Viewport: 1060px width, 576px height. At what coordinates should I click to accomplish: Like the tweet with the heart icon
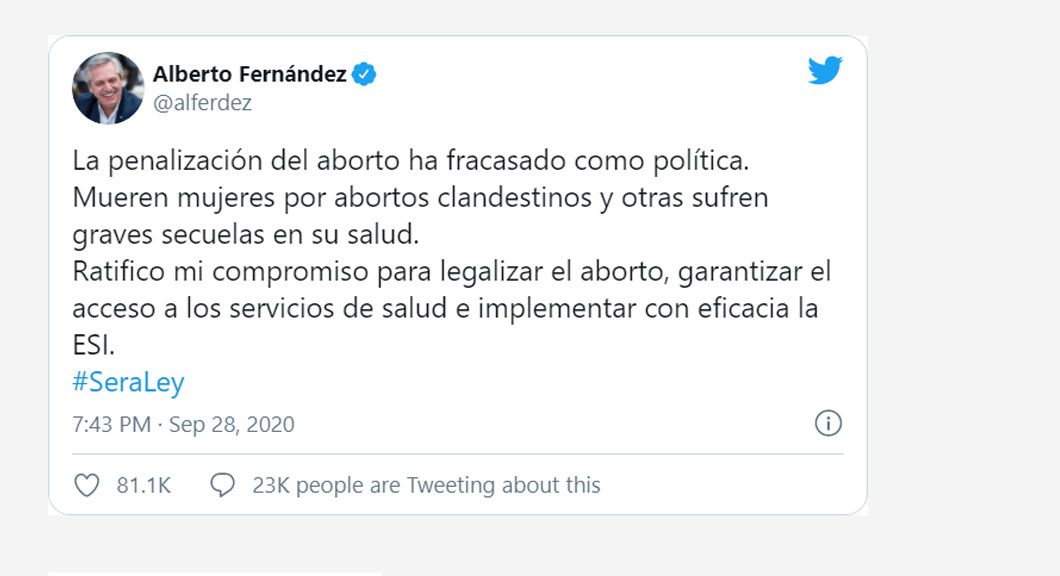[88, 486]
